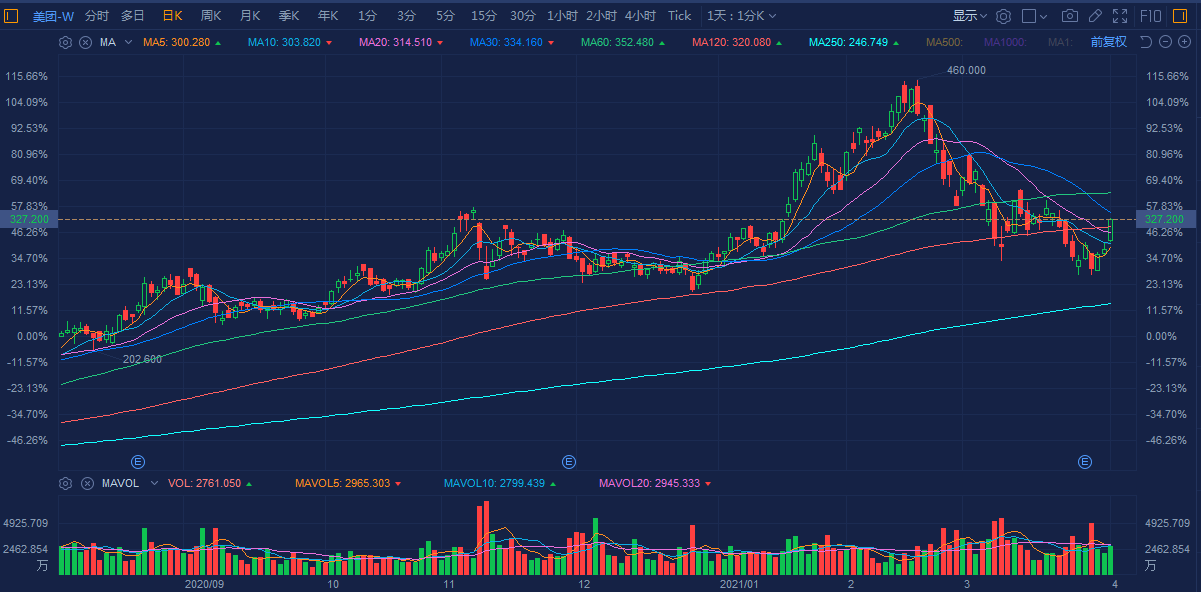The width and height of the screenshot is (1201, 592).
Task: Open the 1天:1分K period dropdown
Action: coord(741,16)
